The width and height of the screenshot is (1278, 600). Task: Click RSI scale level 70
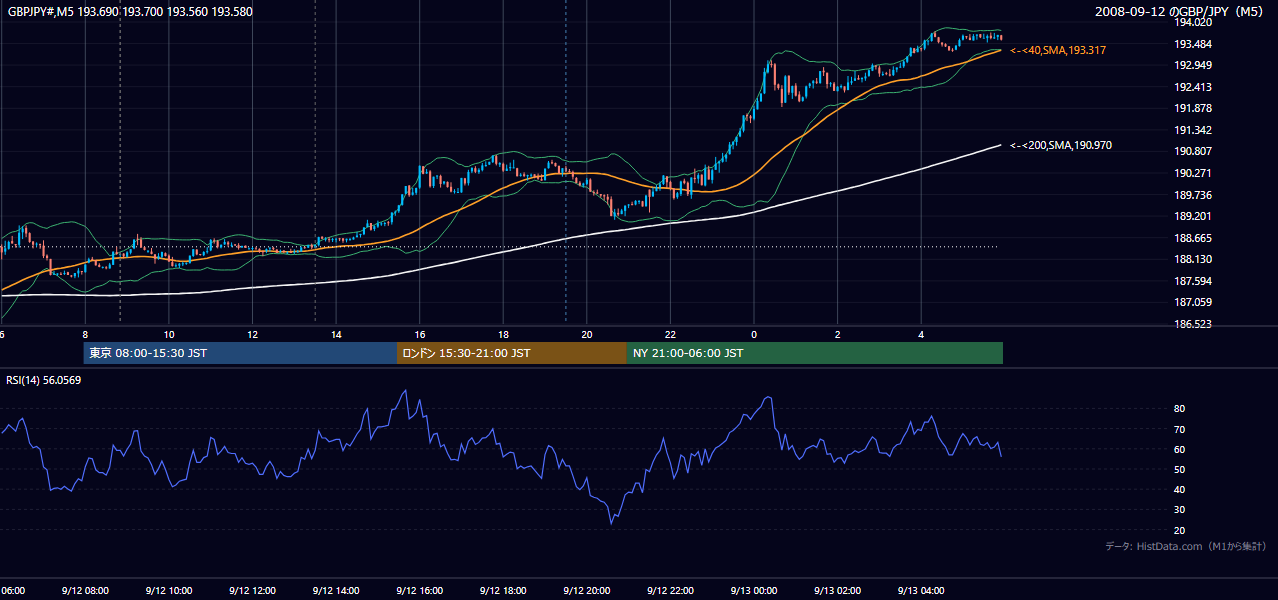tap(1180, 429)
